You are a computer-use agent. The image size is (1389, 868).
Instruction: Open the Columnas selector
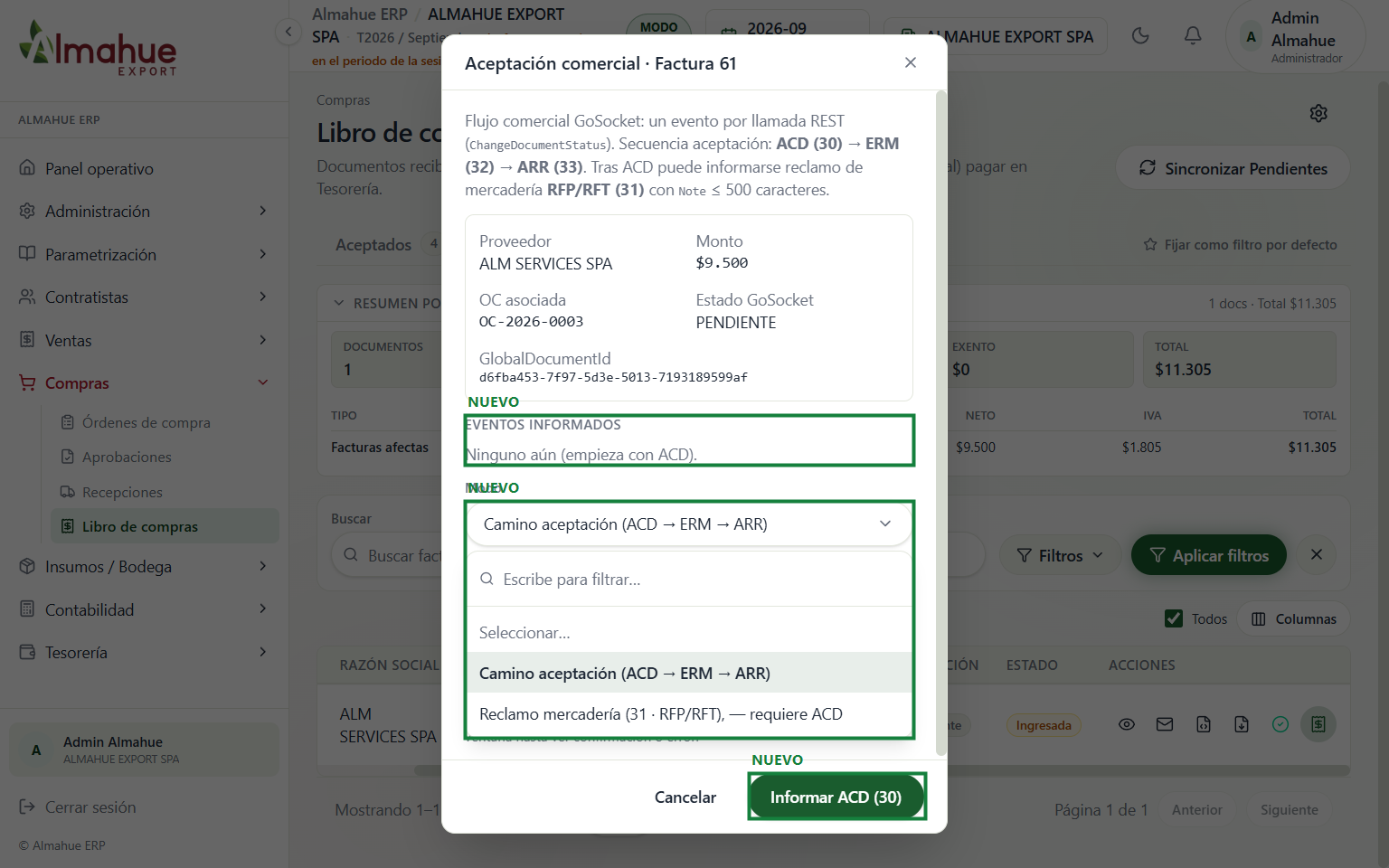point(1293,618)
